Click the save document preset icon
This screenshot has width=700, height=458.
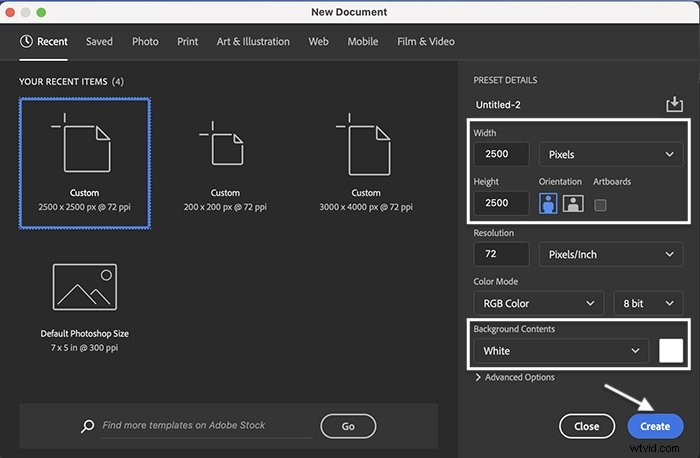[x=674, y=105]
